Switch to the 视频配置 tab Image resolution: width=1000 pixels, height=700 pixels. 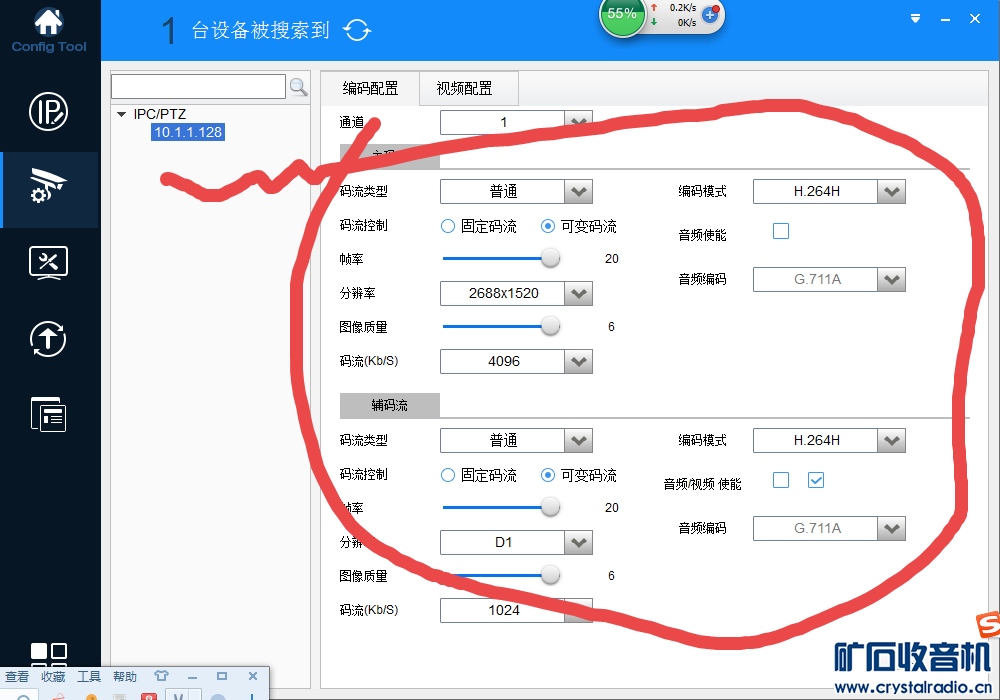coord(469,88)
